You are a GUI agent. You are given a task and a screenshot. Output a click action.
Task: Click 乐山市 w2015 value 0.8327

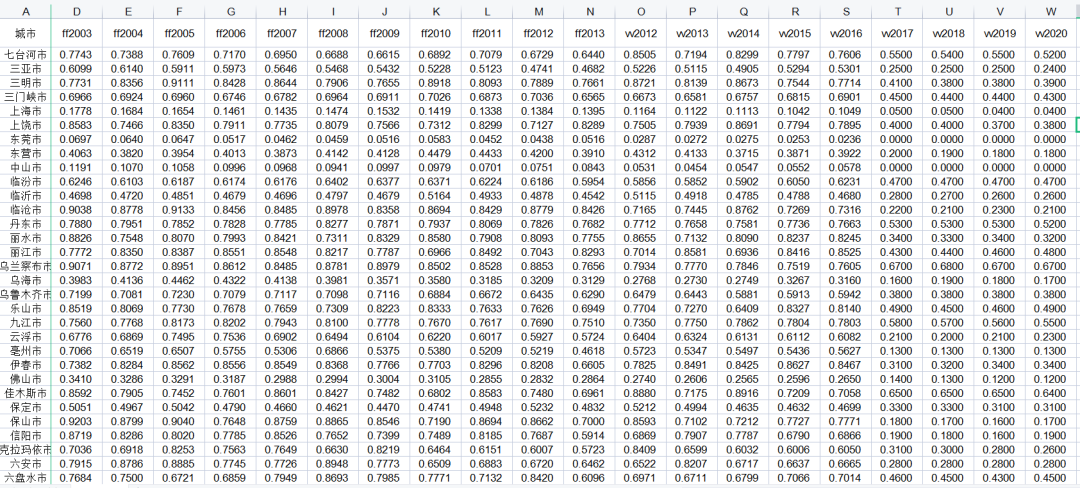(x=795, y=308)
